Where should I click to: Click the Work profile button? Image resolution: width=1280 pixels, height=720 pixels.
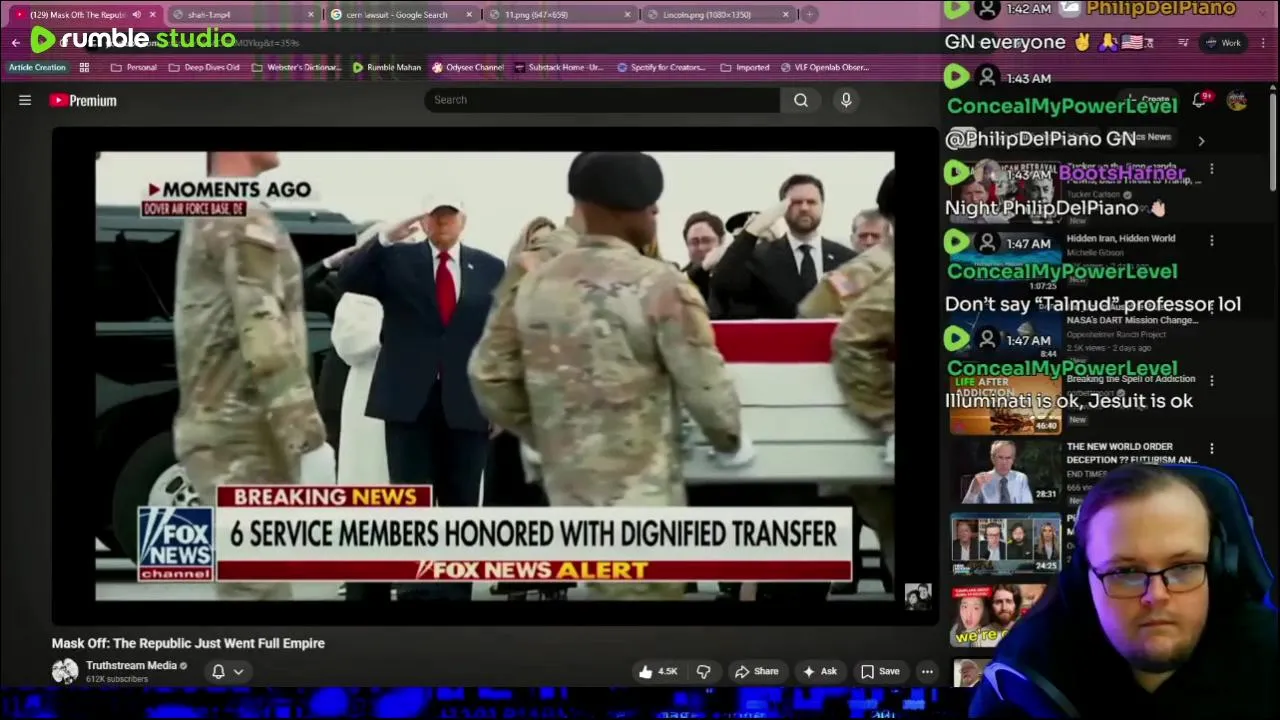[1223, 43]
